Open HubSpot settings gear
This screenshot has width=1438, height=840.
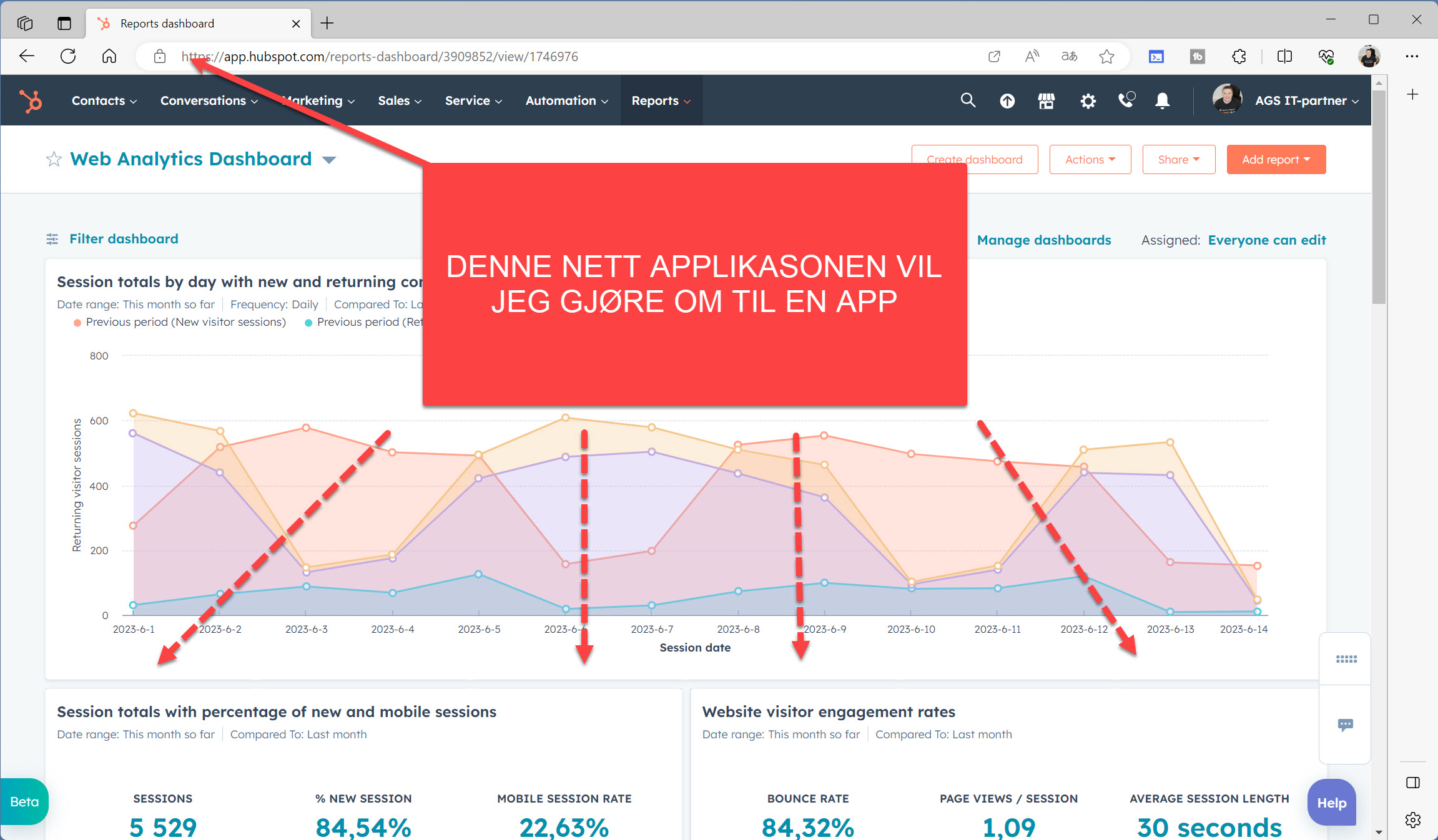click(1088, 100)
